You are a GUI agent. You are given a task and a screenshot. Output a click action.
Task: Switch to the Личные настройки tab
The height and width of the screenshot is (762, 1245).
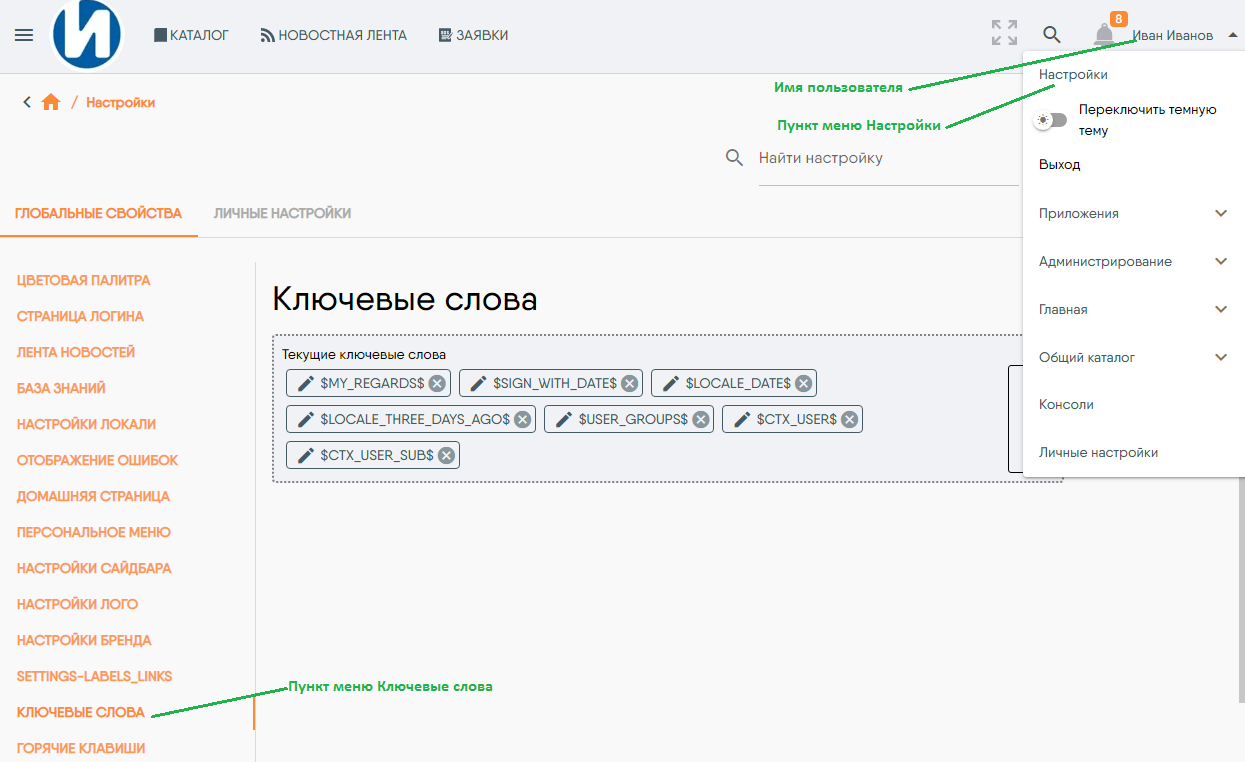282,213
